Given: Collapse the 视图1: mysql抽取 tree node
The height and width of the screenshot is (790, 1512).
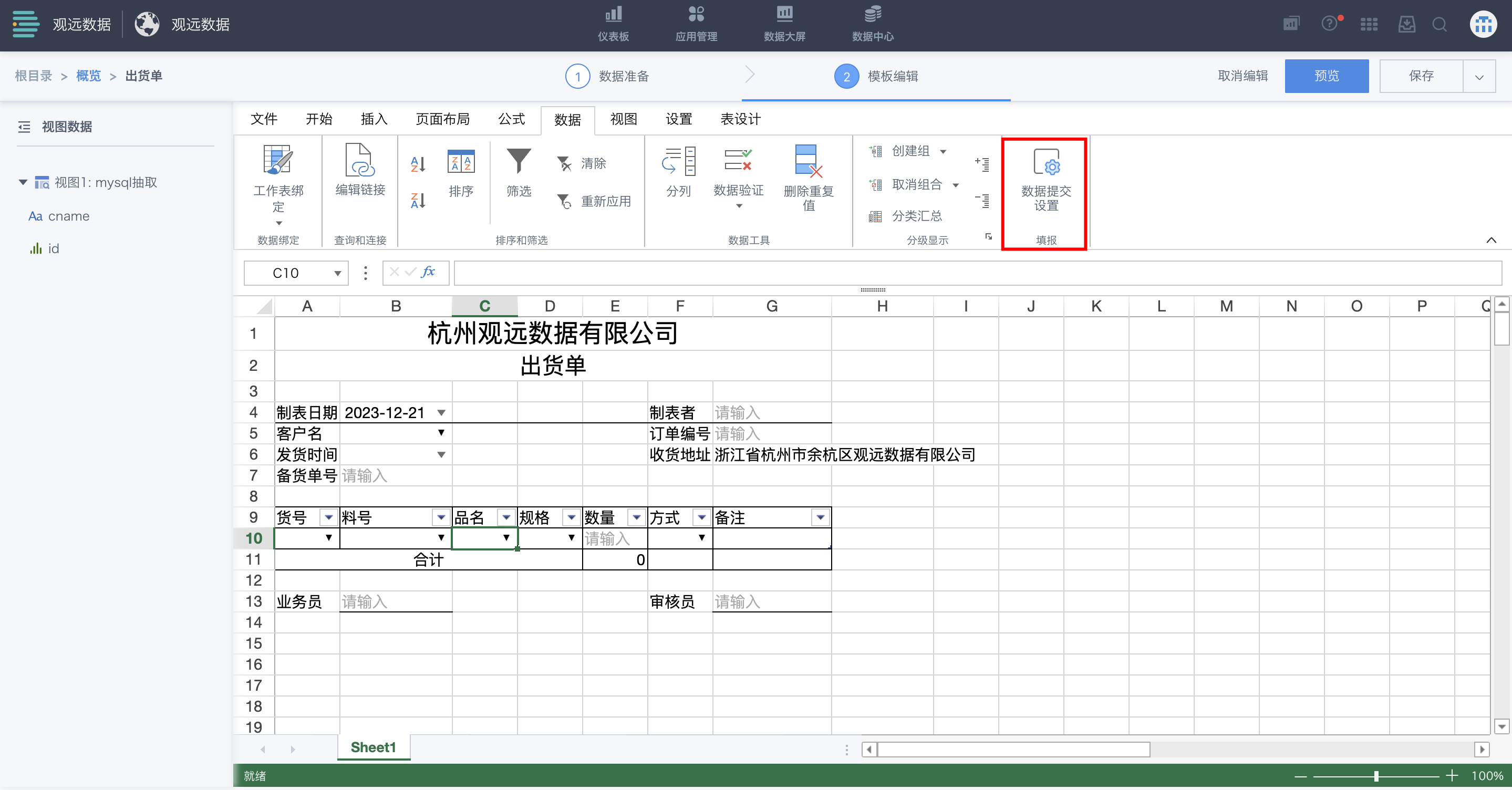Looking at the screenshot, I should pyautogui.click(x=23, y=182).
